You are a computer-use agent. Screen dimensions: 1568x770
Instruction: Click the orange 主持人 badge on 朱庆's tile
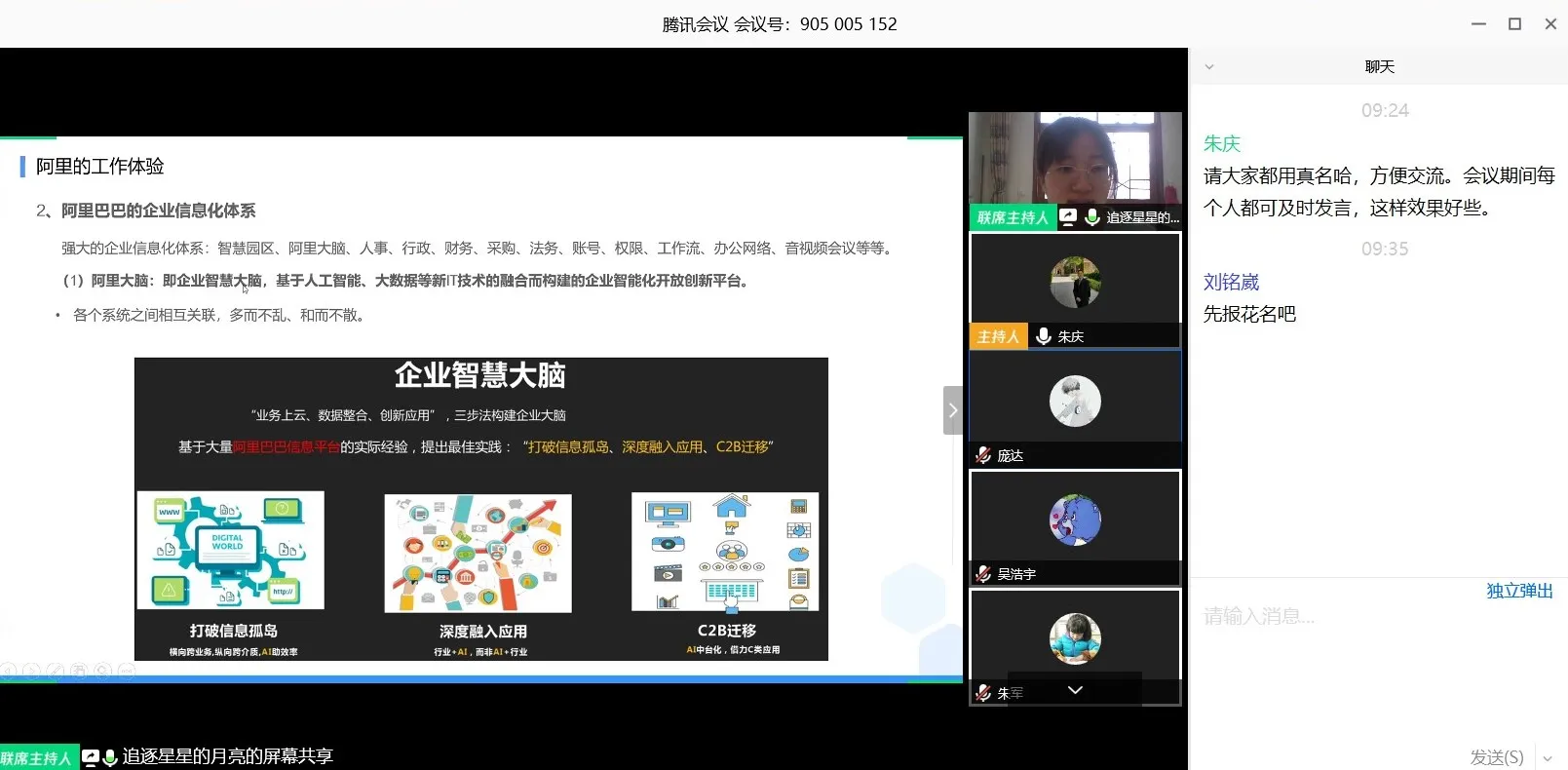pos(998,336)
